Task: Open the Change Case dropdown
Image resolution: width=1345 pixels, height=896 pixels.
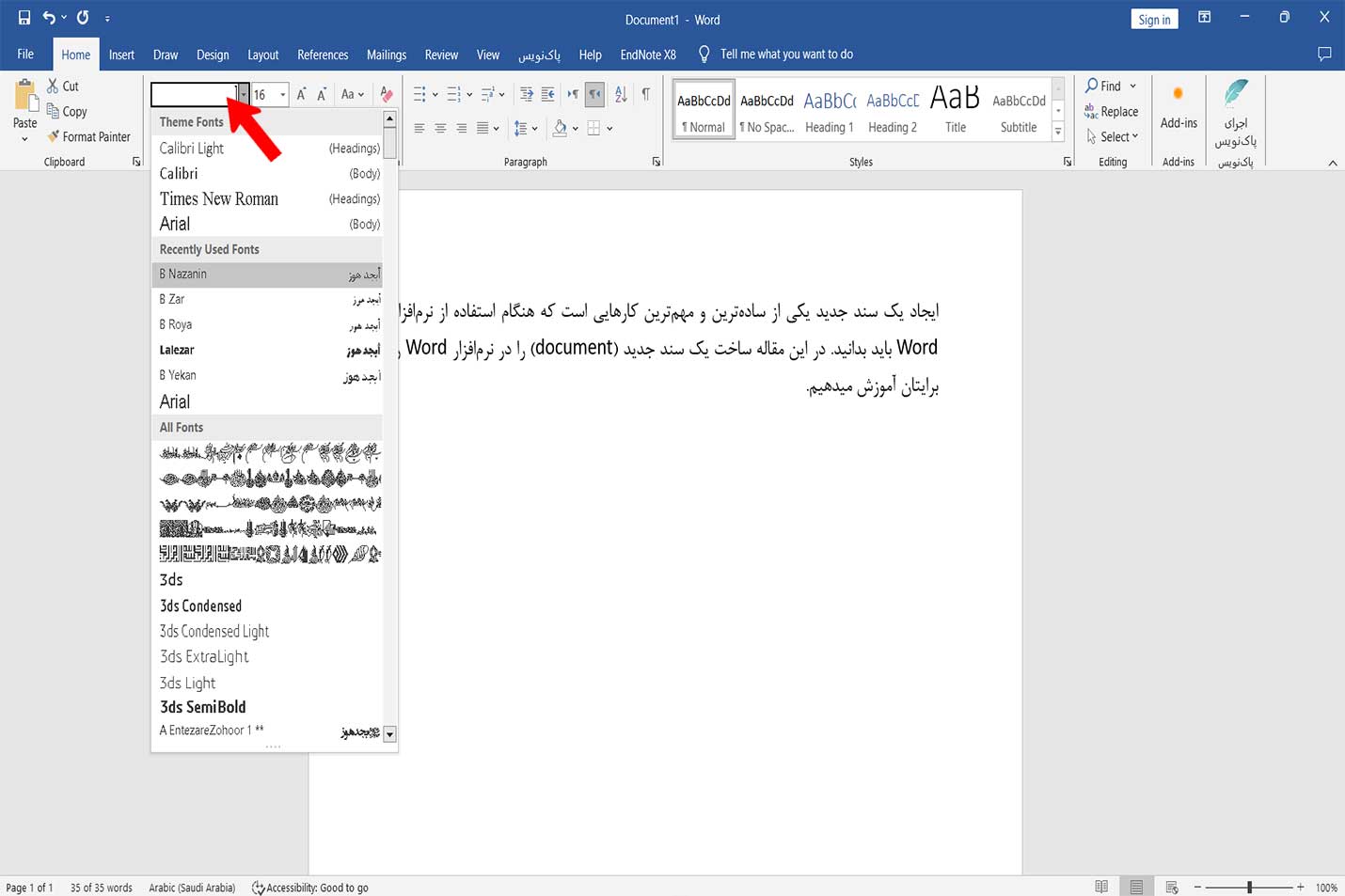Action: click(353, 94)
